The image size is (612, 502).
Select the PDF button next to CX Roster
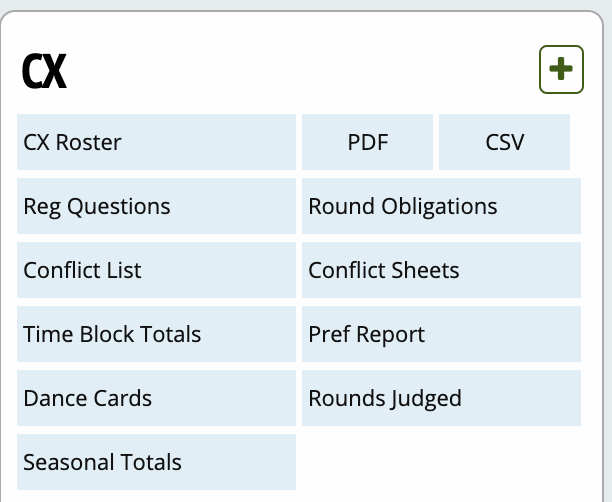coord(368,142)
